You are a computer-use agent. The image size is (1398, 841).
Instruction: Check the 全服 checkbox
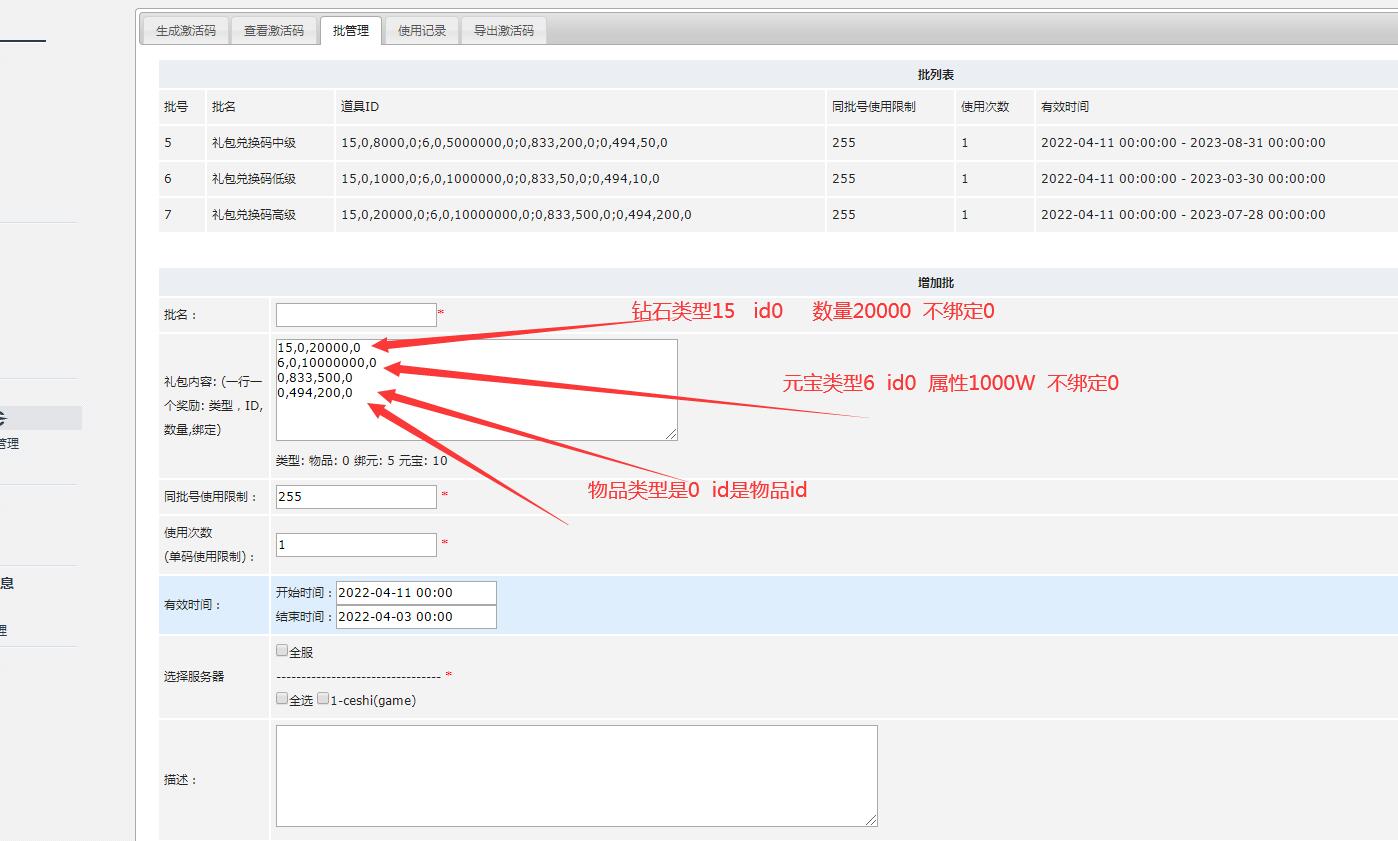coord(282,651)
